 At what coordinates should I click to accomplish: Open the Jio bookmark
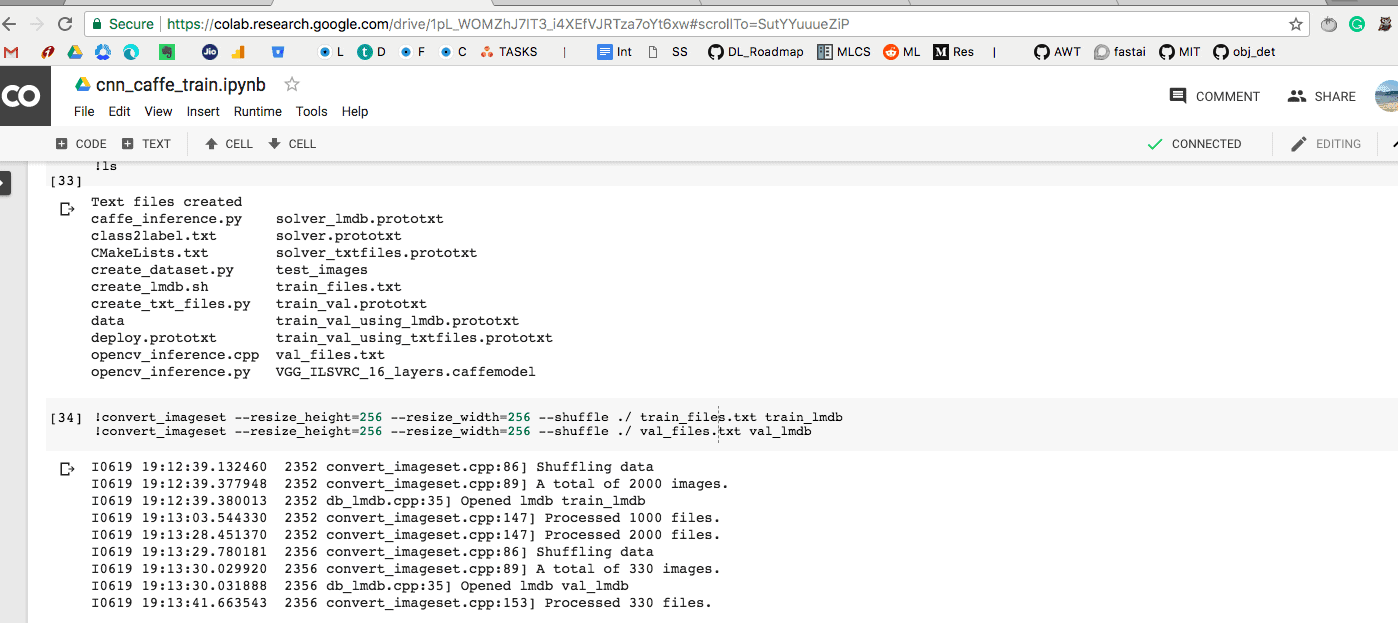[x=210, y=52]
